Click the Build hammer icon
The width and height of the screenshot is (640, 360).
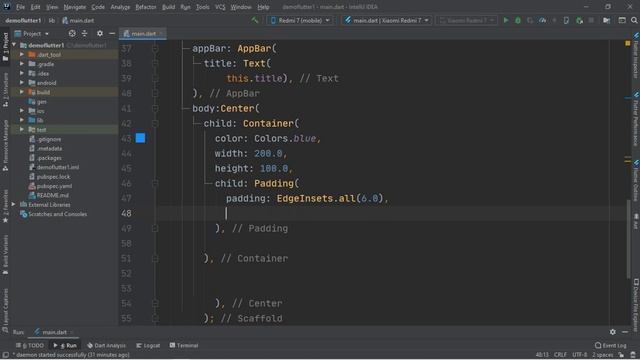coord(255,20)
